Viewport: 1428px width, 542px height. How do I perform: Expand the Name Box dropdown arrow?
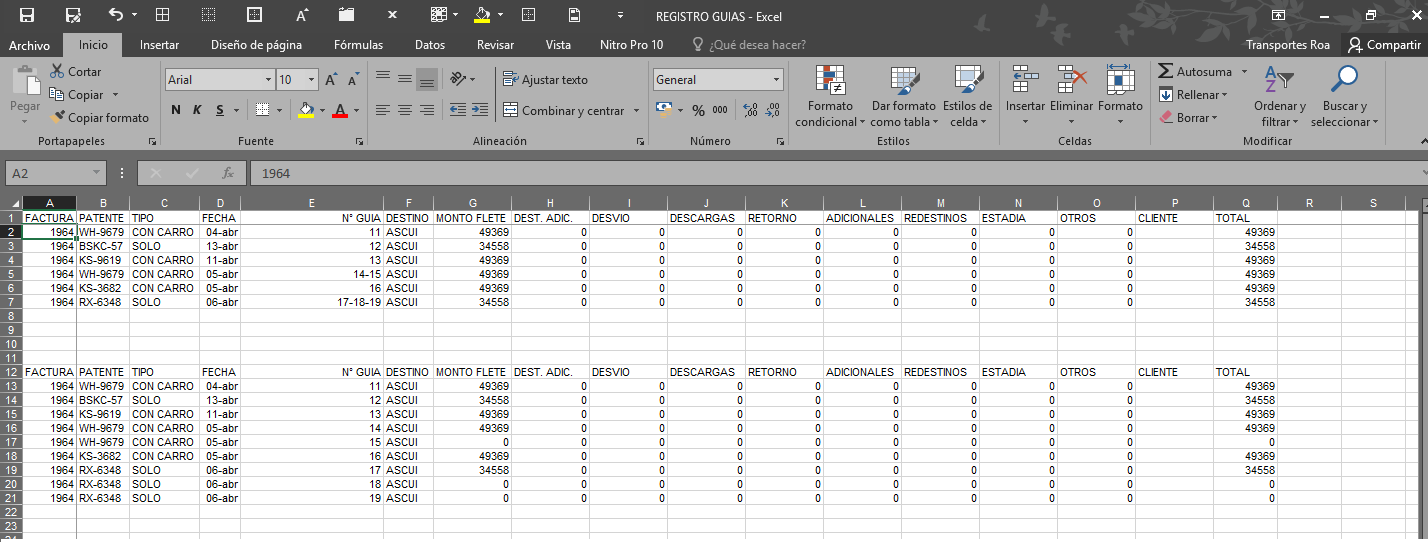pyautogui.click(x=97, y=173)
